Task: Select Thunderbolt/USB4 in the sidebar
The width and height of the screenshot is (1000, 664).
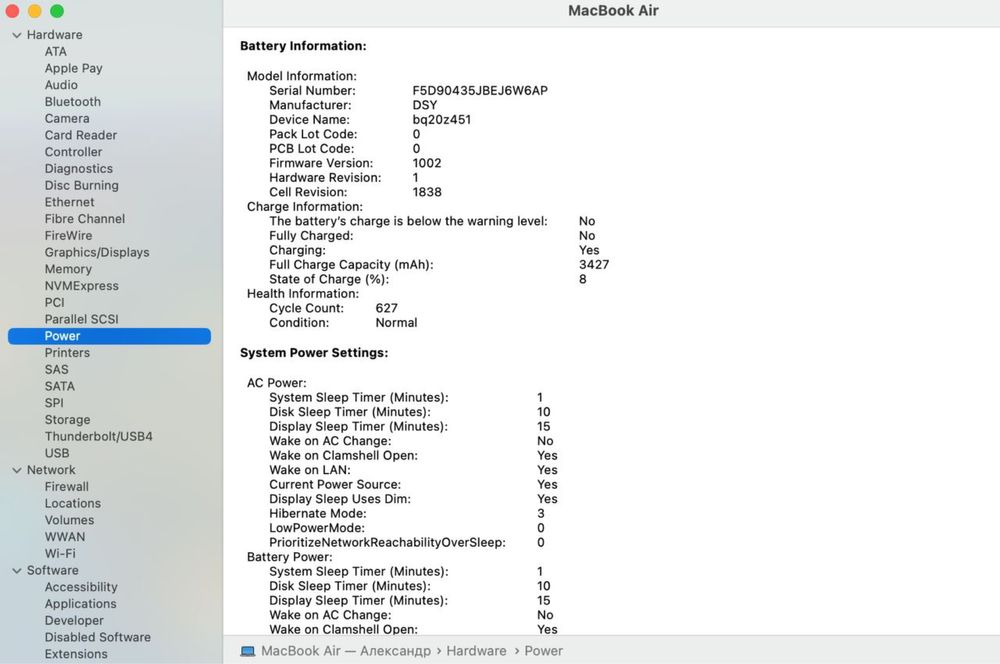Action: pyautogui.click(x=99, y=436)
